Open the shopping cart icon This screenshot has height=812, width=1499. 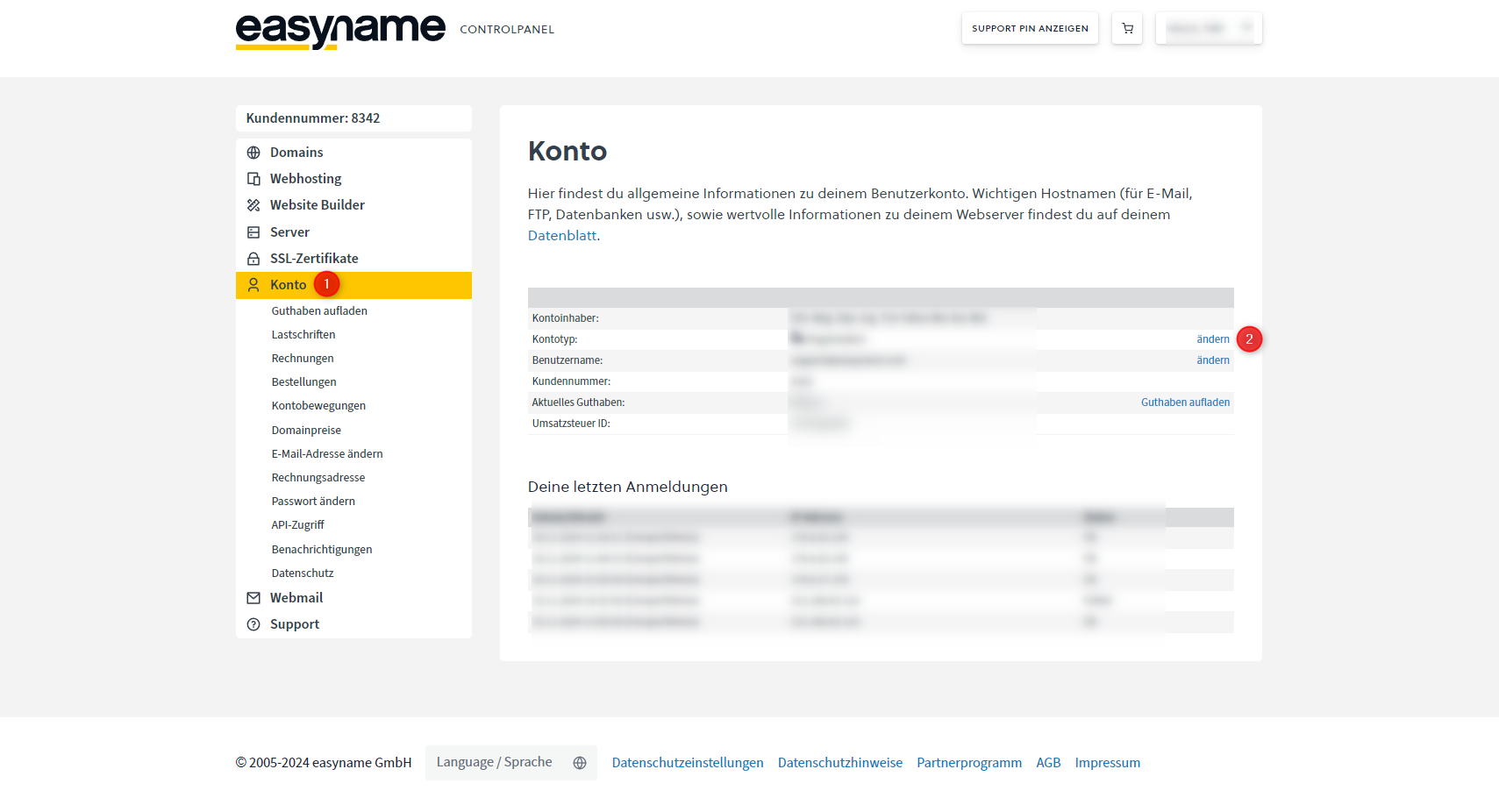point(1127,27)
